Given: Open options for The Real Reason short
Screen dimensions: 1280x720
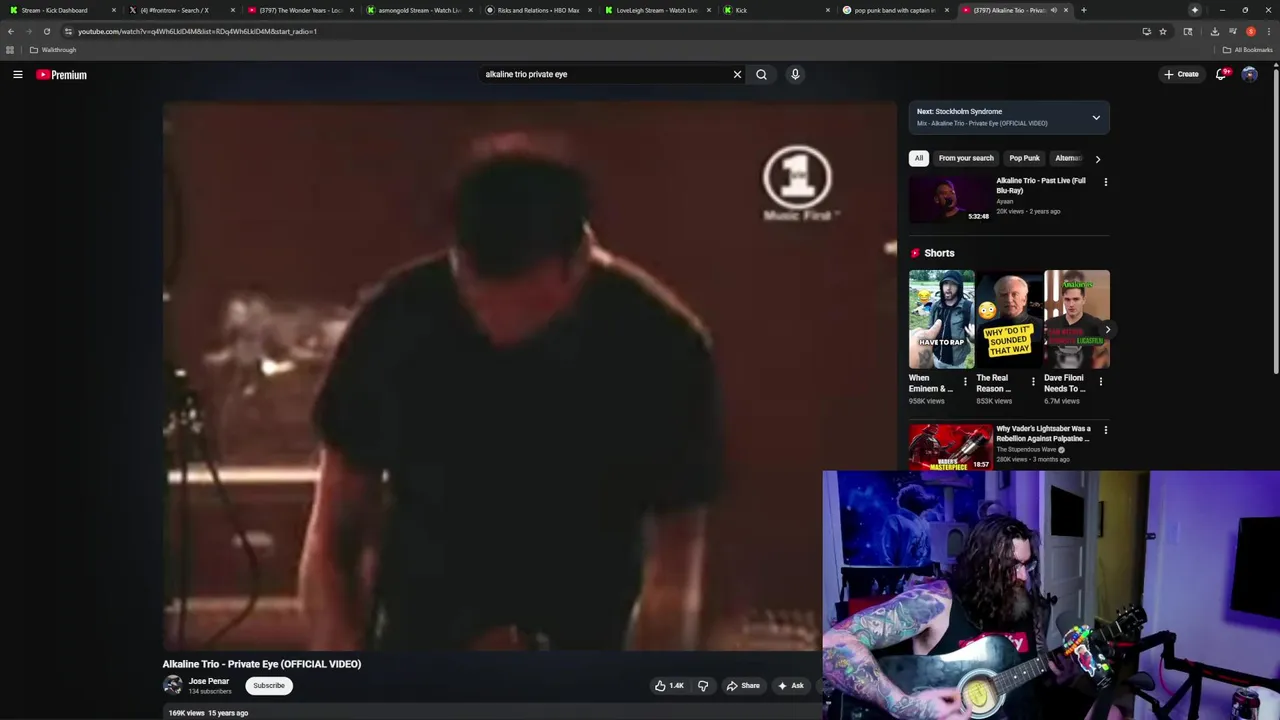Looking at the screenshot, I should click(x=1033, y=382).
